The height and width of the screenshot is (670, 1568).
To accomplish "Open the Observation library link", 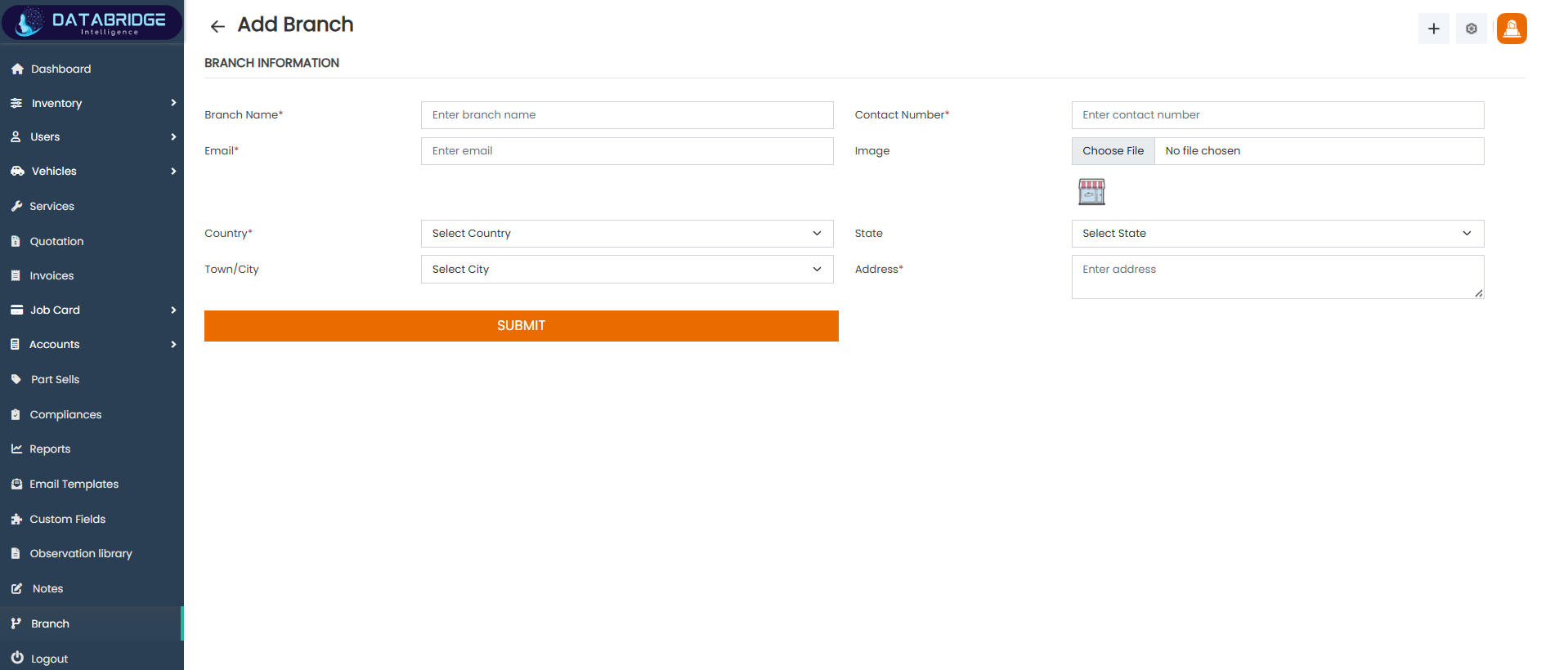I will (81, 554).
